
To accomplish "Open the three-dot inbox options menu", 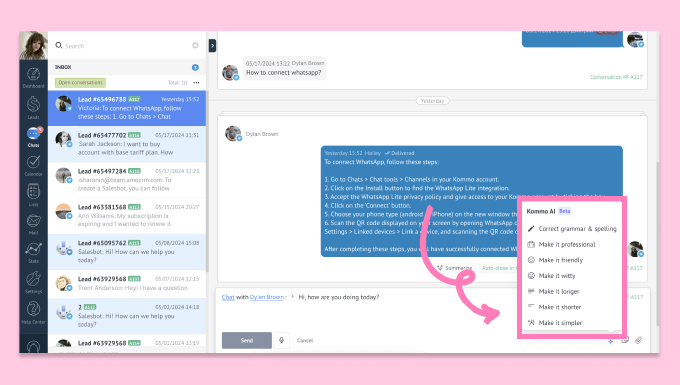I will (196, 82).
